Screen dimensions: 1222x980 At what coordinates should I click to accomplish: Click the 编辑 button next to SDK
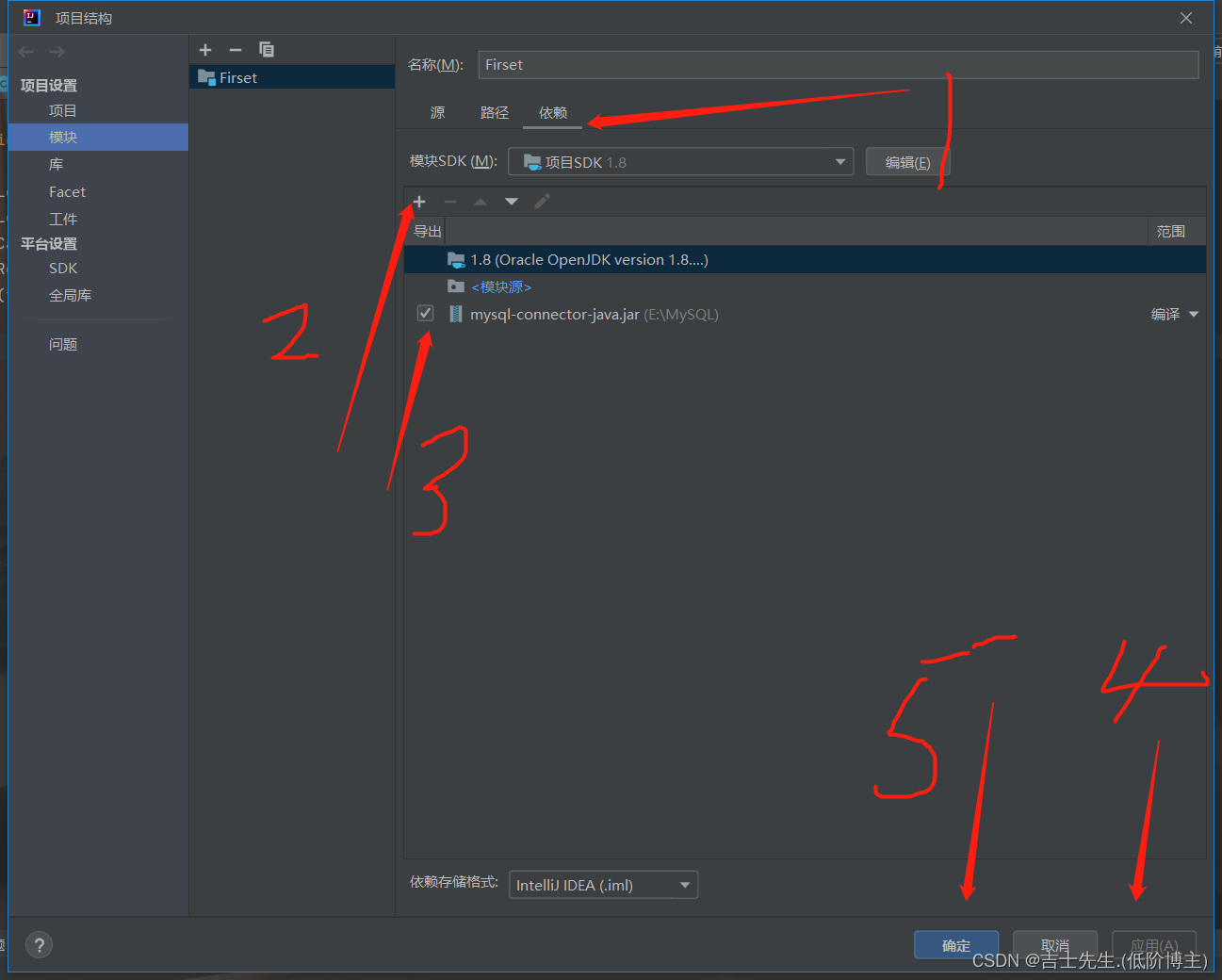click(907, 162)
